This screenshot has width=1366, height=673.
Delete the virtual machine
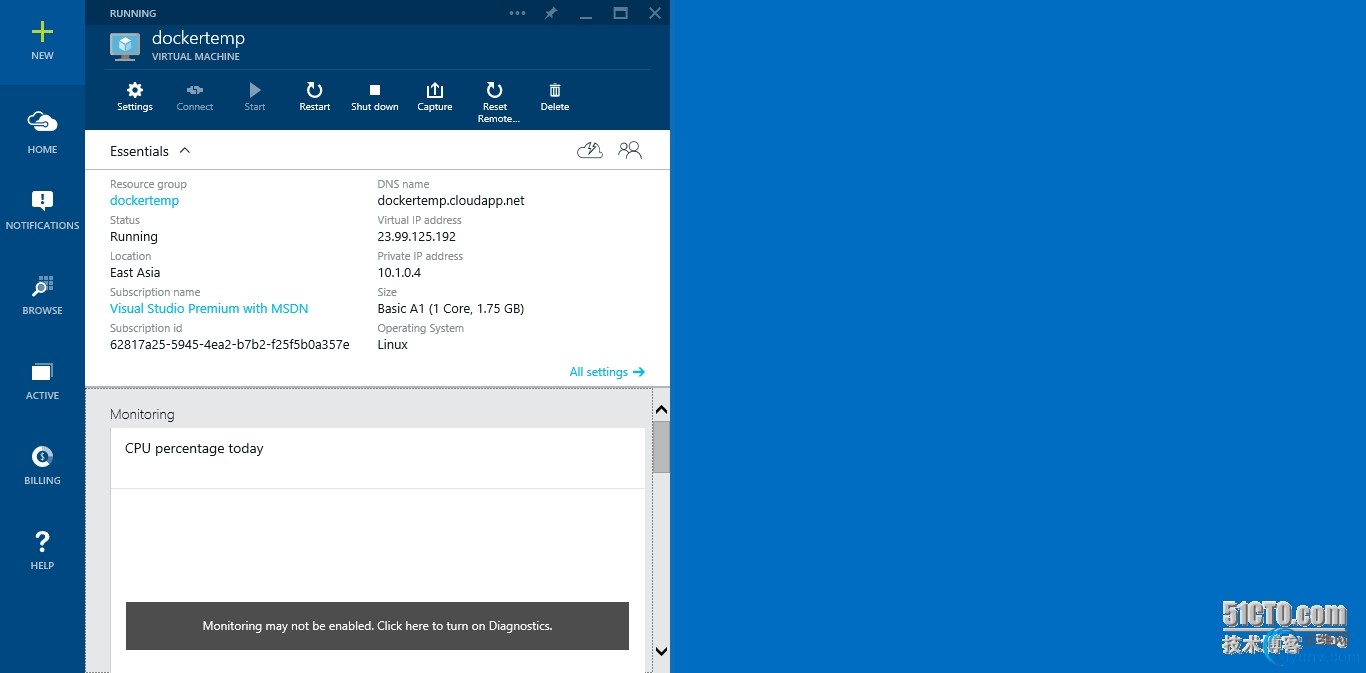point(555,97)
